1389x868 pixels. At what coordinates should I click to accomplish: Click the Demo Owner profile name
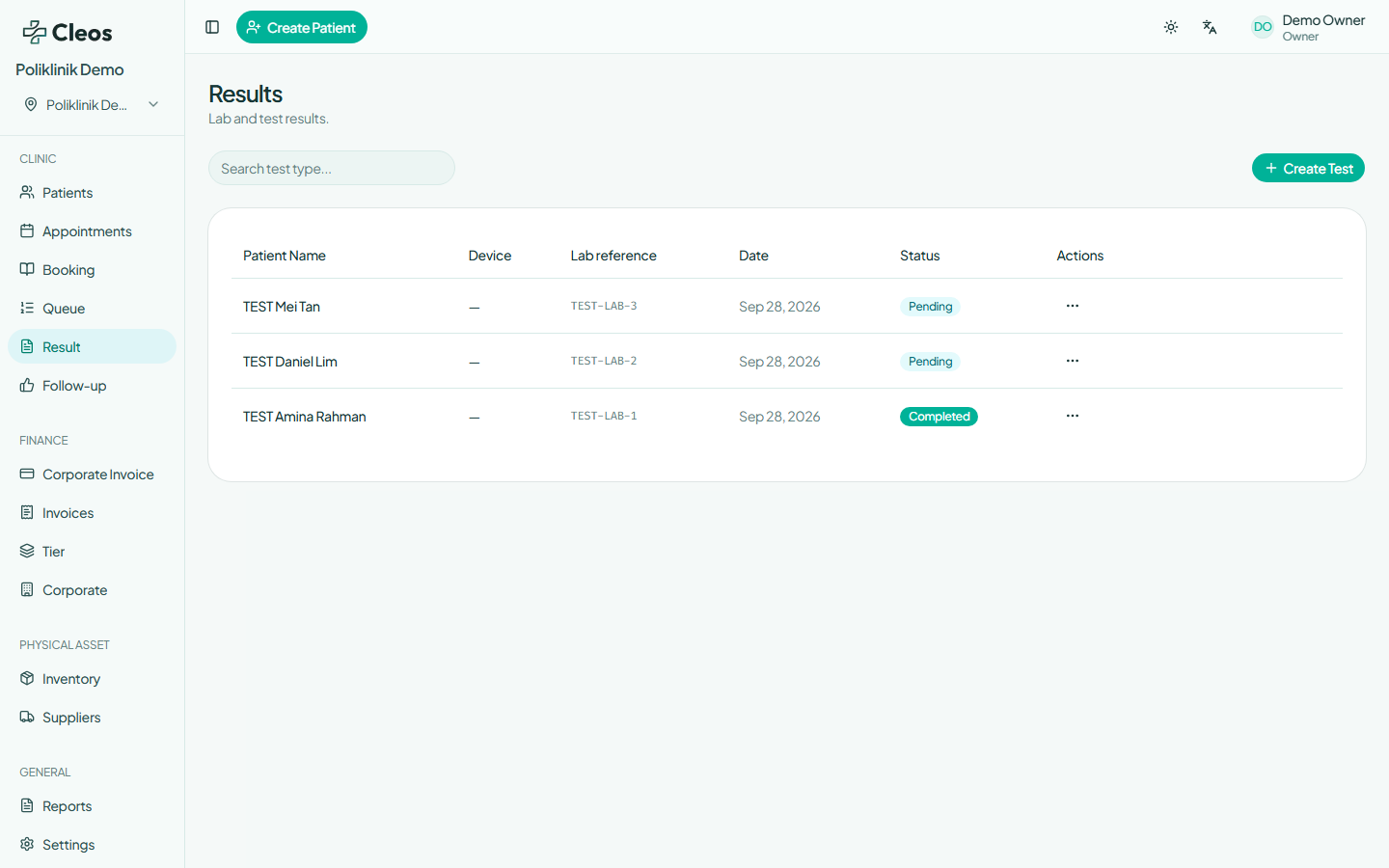click(1323, 20)
